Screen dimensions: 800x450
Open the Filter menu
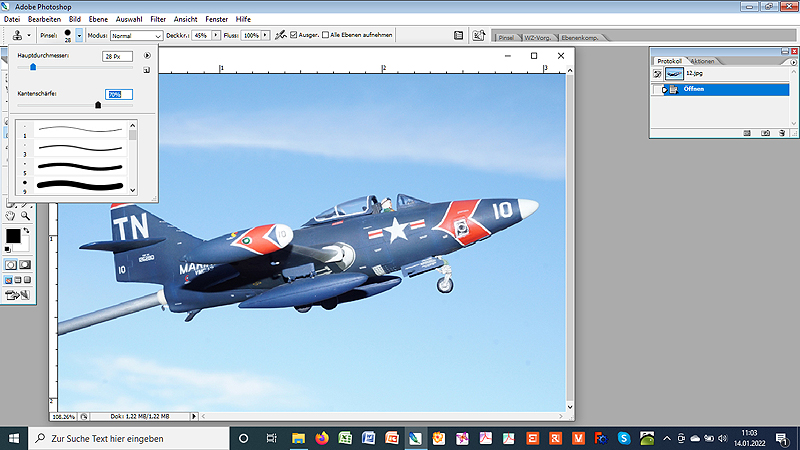pyautogui.click(x=158, y=19)
